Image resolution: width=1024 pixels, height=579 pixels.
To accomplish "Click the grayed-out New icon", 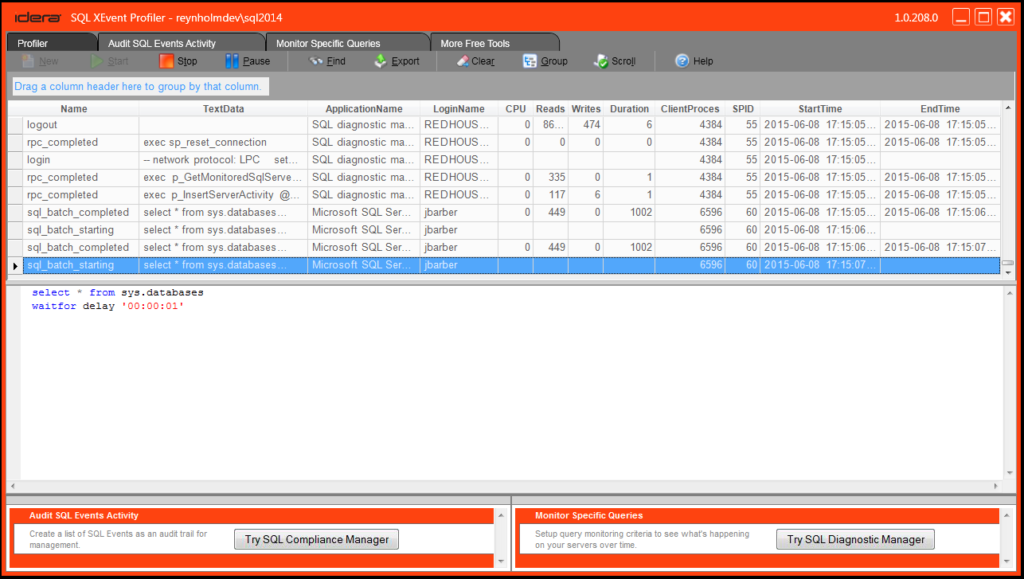I will (27, 61).
